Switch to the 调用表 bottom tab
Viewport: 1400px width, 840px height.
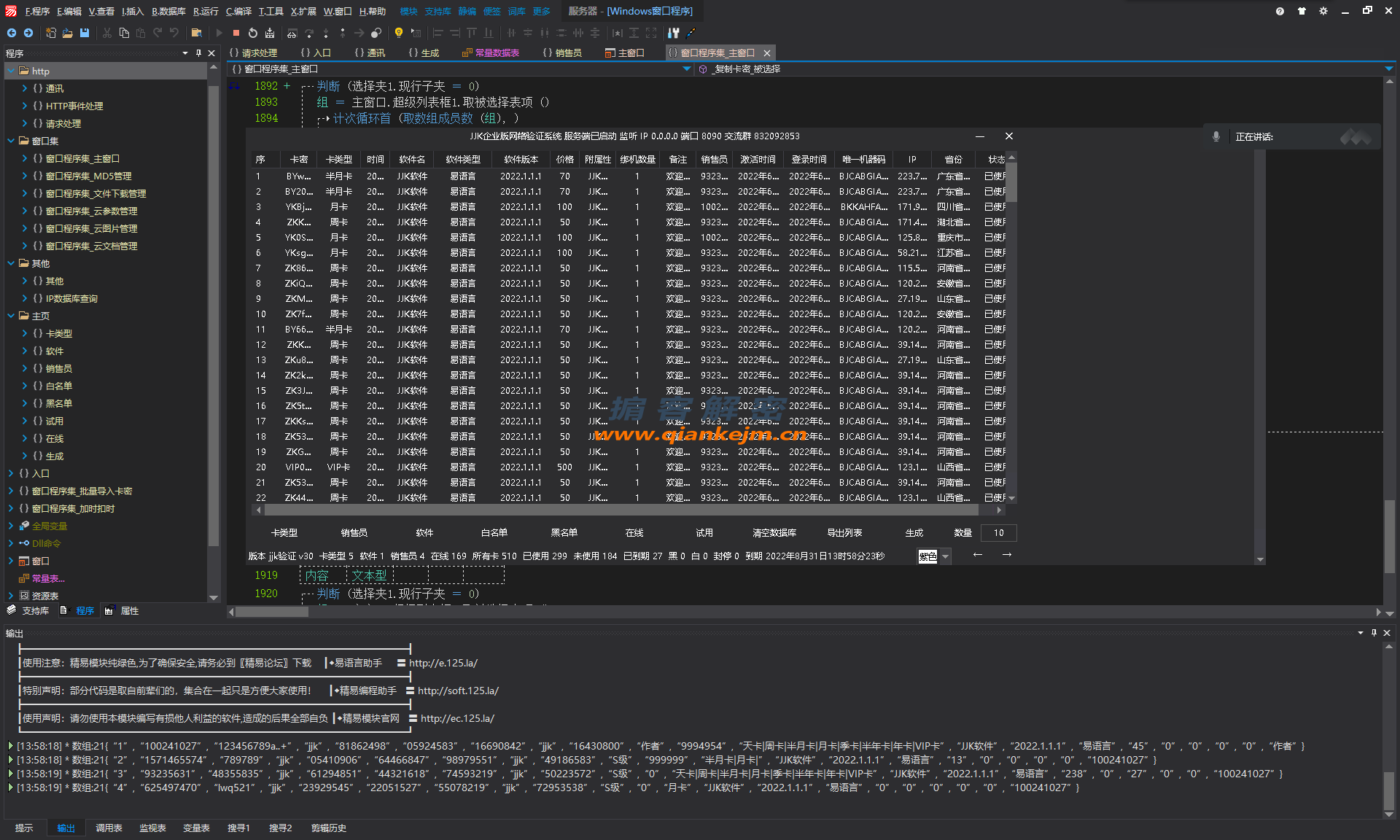tap(109, 828)
